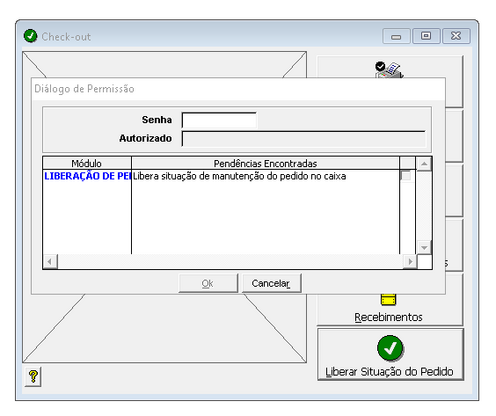Open help with yellow question mark icon
This screenshot has height=416, width=496.
click(x=33, y=377)
